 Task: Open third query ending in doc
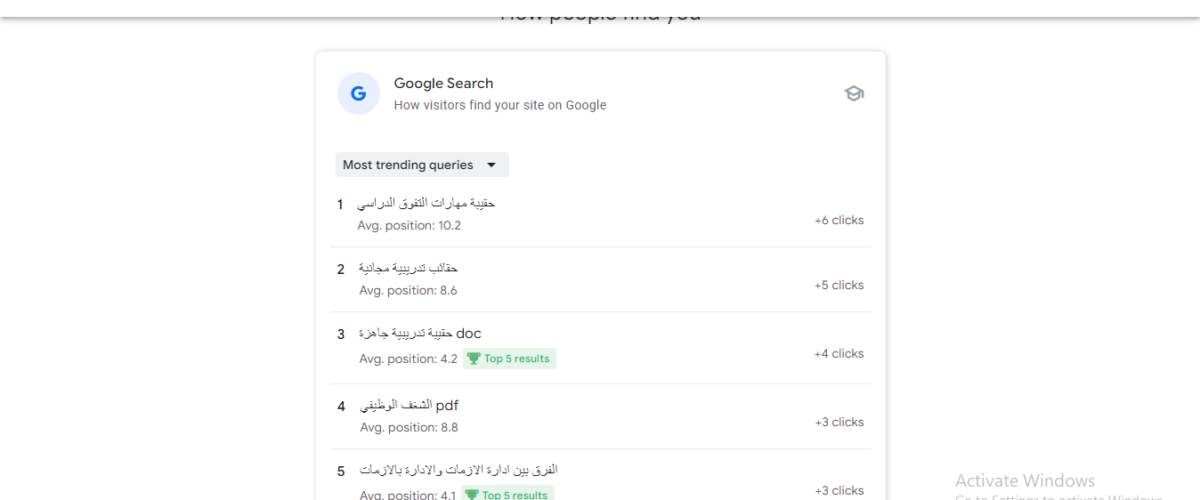coord(601,347)
